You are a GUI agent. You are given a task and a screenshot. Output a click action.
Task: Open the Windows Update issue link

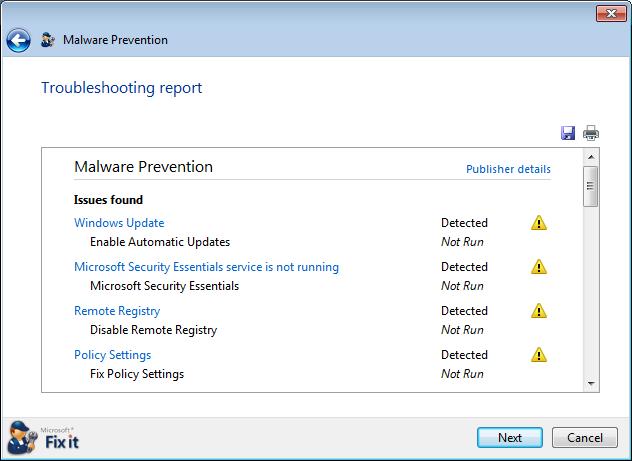point(119,223)
